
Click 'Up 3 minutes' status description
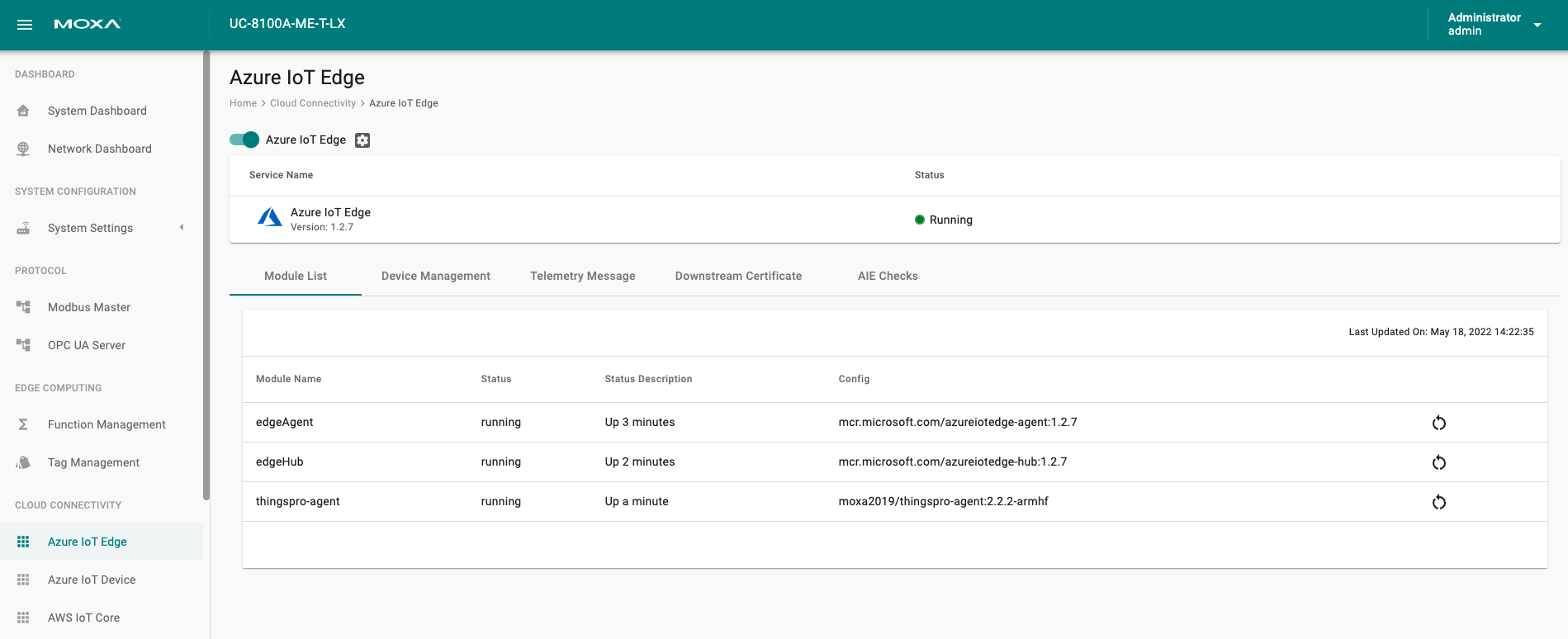coord(640,422)
